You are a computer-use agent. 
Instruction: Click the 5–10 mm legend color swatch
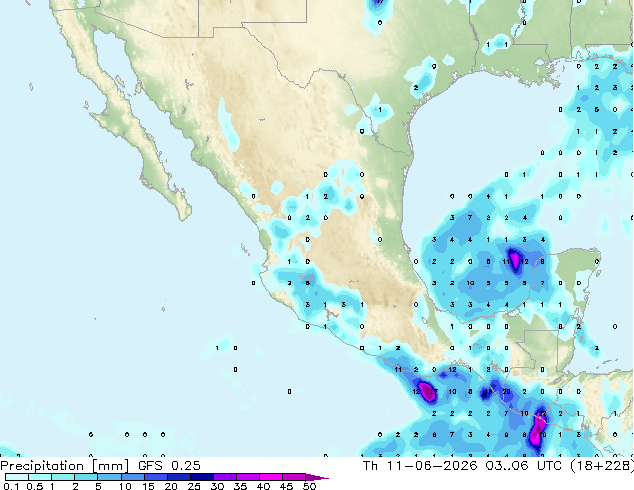pos(110,477)
